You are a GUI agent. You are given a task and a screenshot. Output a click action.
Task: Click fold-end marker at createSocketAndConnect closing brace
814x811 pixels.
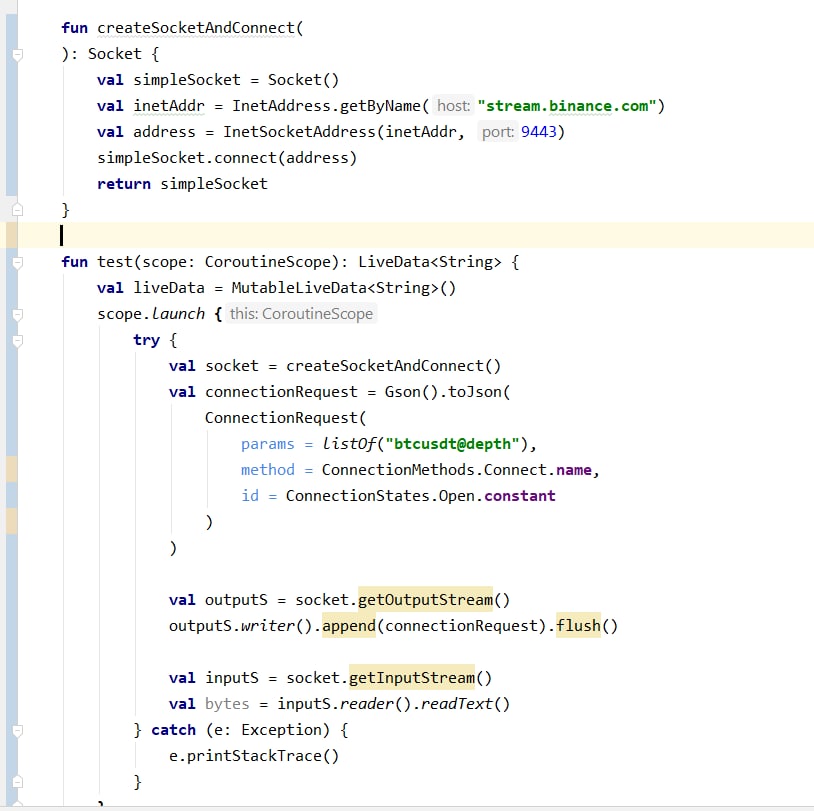pos(18,210)
